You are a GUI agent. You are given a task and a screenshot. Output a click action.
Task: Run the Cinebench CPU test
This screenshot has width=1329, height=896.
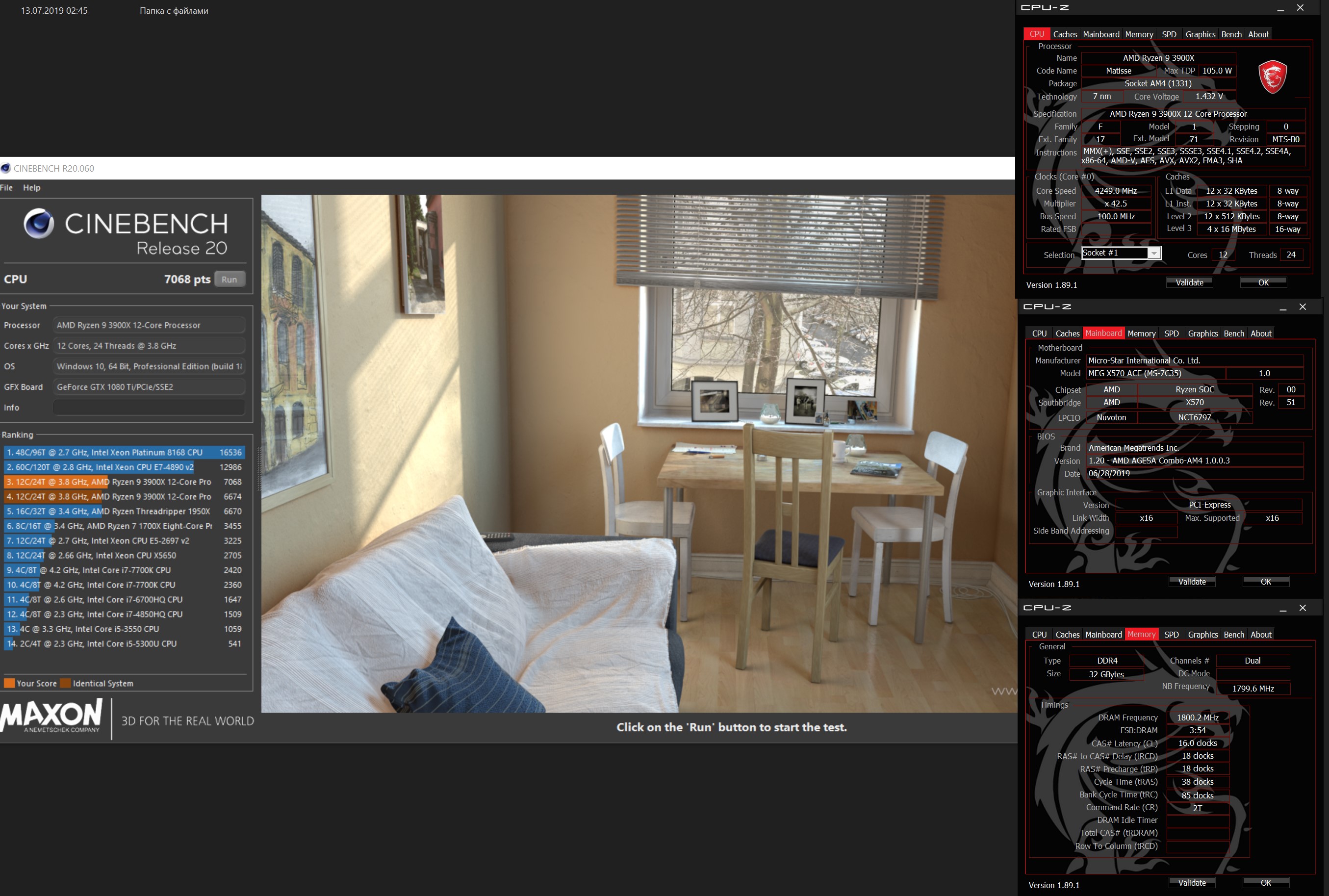click(230, 280)
